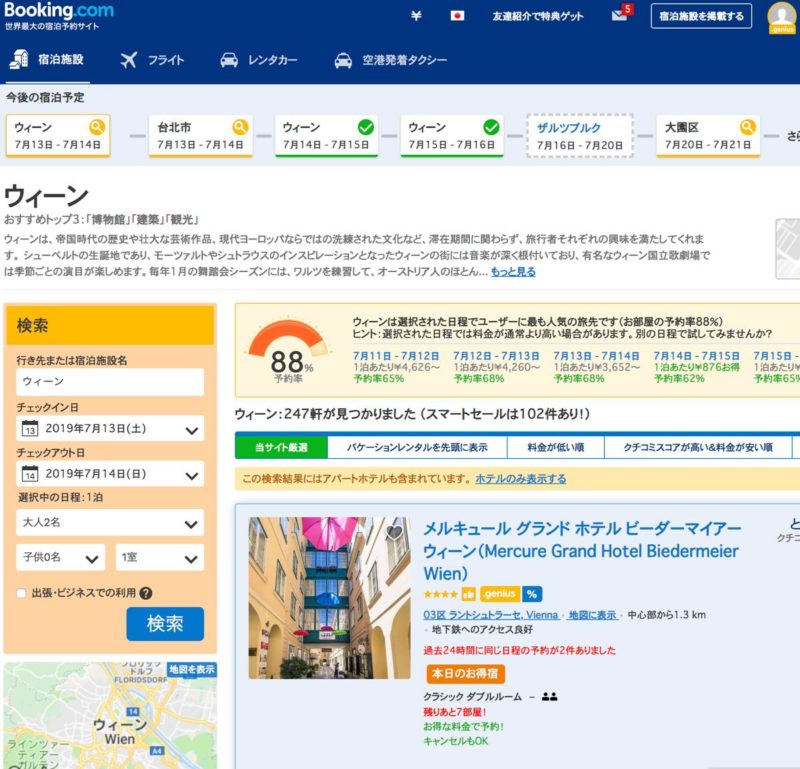Screen dimensions: 800x769
Task: Open the 台北市 7月13日 - 7月14日 trip card
Action: 201,135
